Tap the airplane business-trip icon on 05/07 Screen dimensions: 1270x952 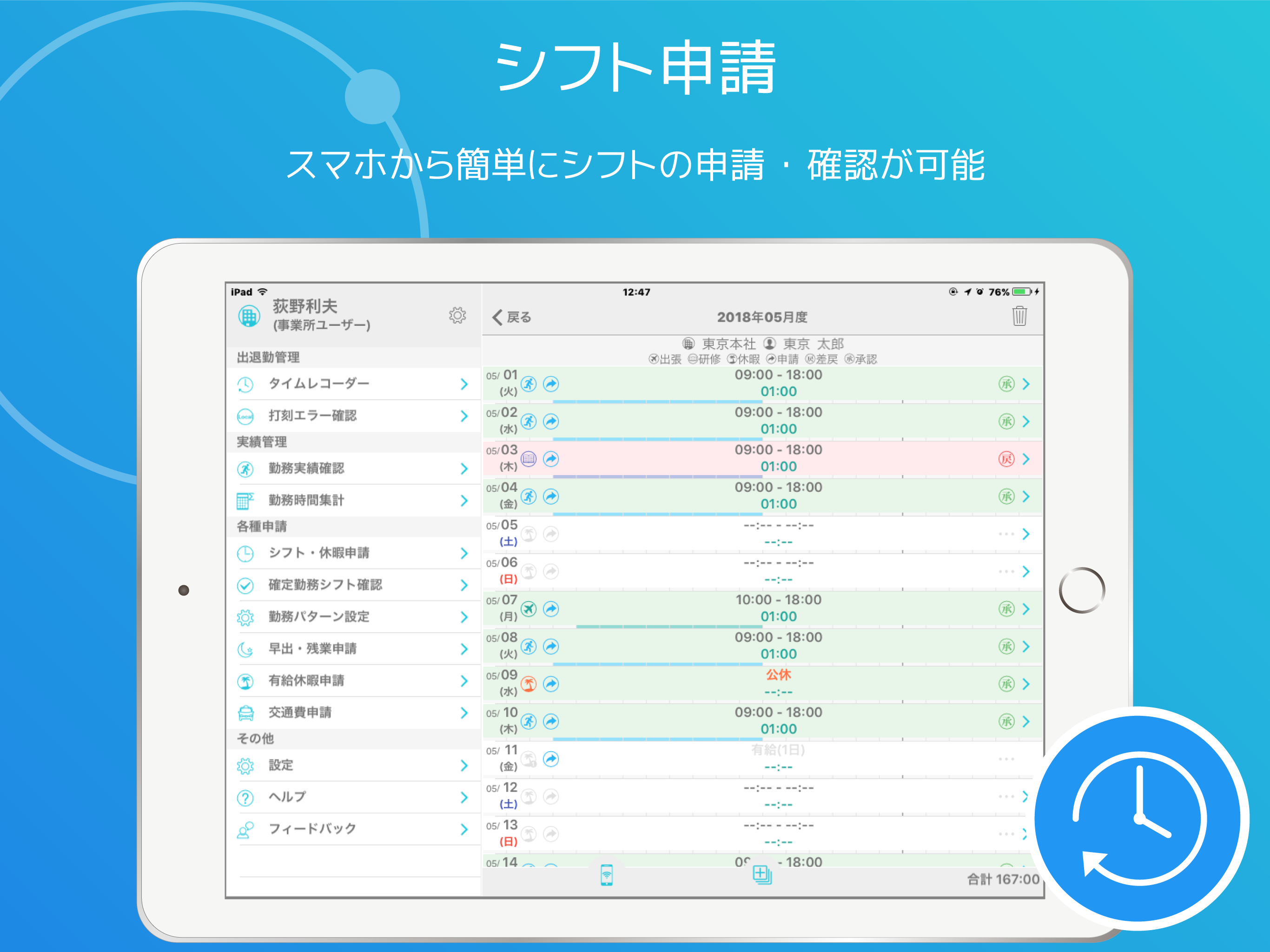click(x=529, y=608)
